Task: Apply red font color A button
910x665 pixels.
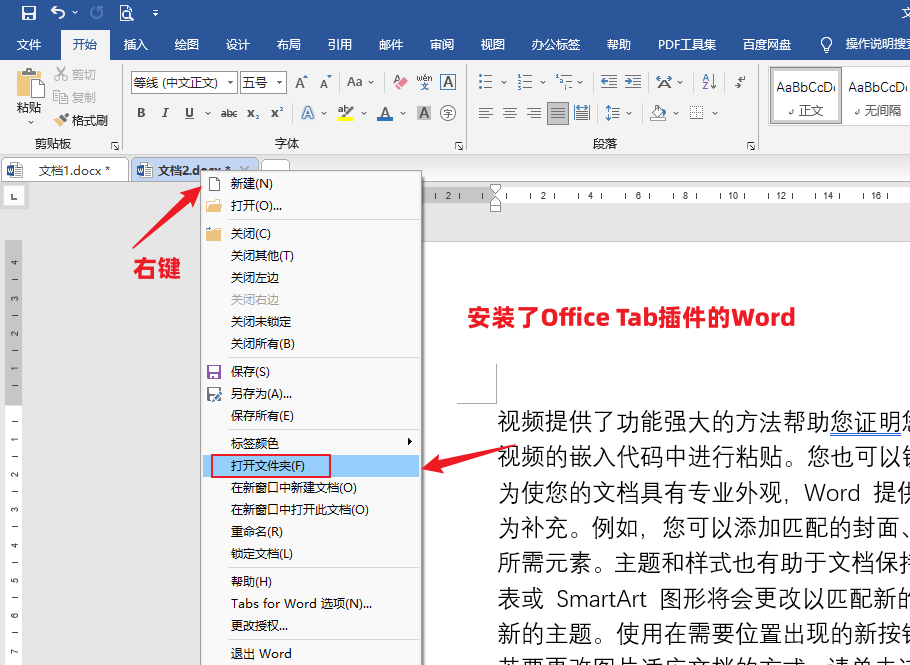Action: click(x=385, y=113)
